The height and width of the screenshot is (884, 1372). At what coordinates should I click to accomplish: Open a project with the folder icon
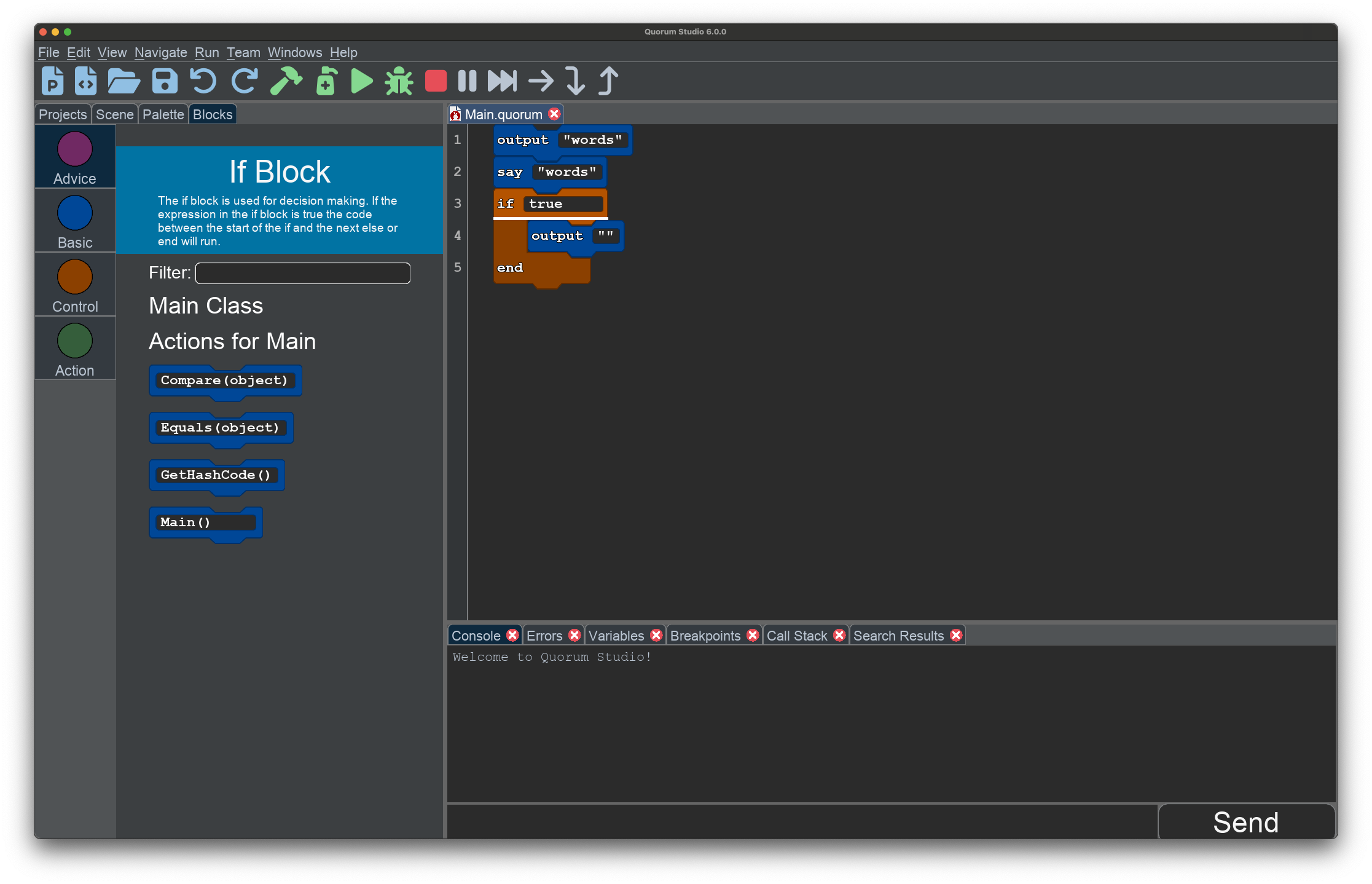click(x=124, y=81)
